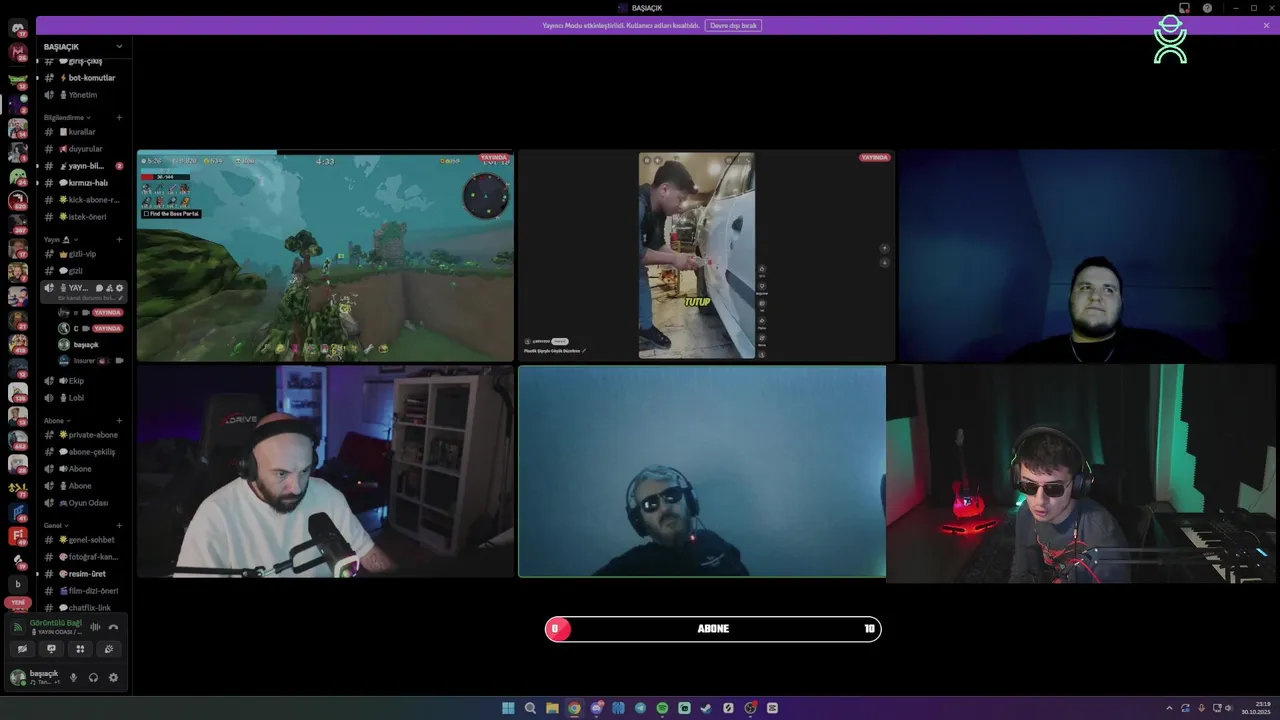Open soundboard icon
Image resolution: width=1280 pixels, height=720 pixels.
[x=109, y=649]
